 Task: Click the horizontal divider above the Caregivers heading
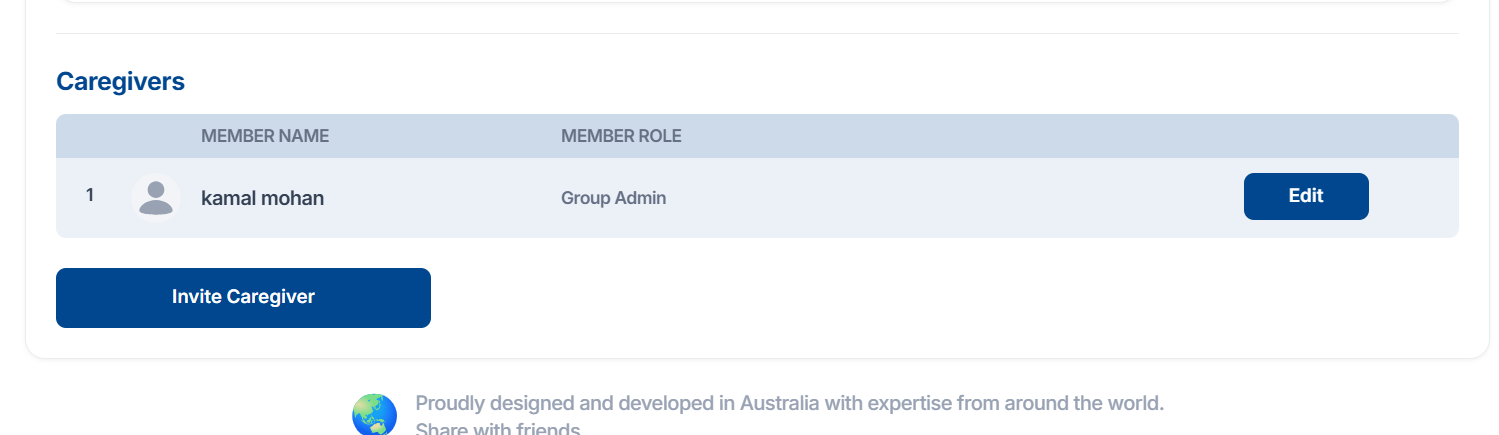click(757, 34)
